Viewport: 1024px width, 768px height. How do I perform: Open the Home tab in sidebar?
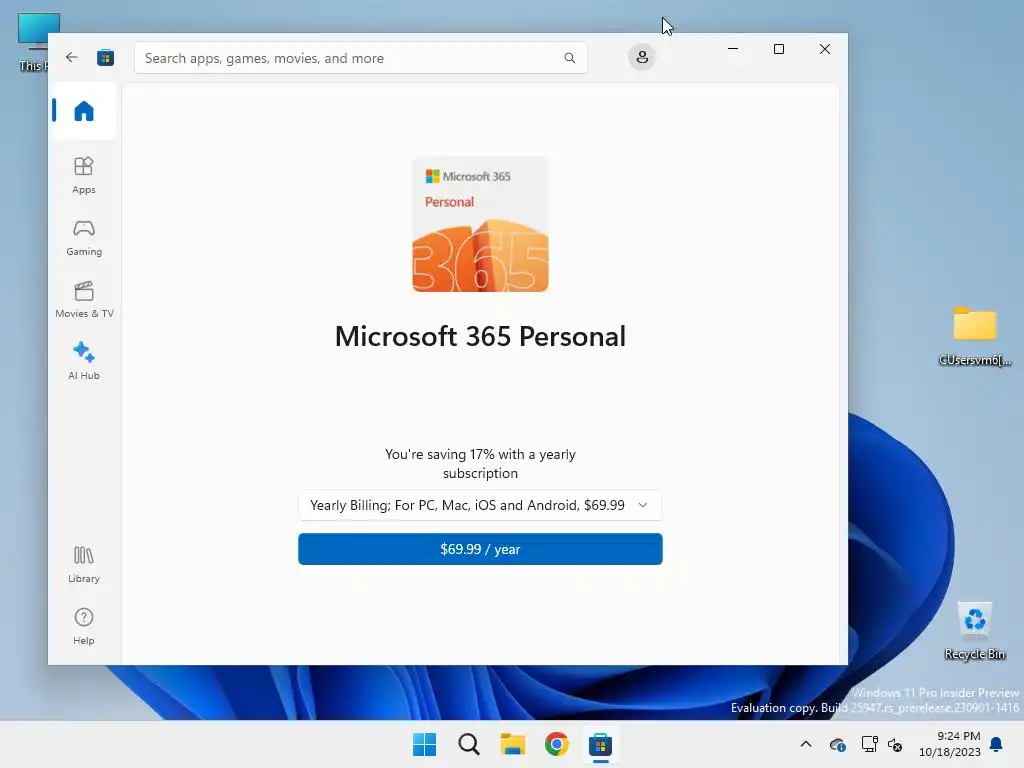[x=84, y=111]
